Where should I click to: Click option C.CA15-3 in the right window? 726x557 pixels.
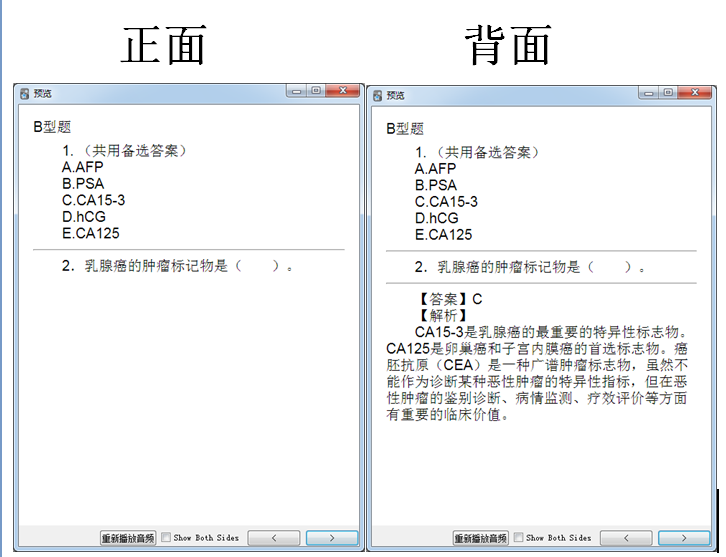coord(446,202)
